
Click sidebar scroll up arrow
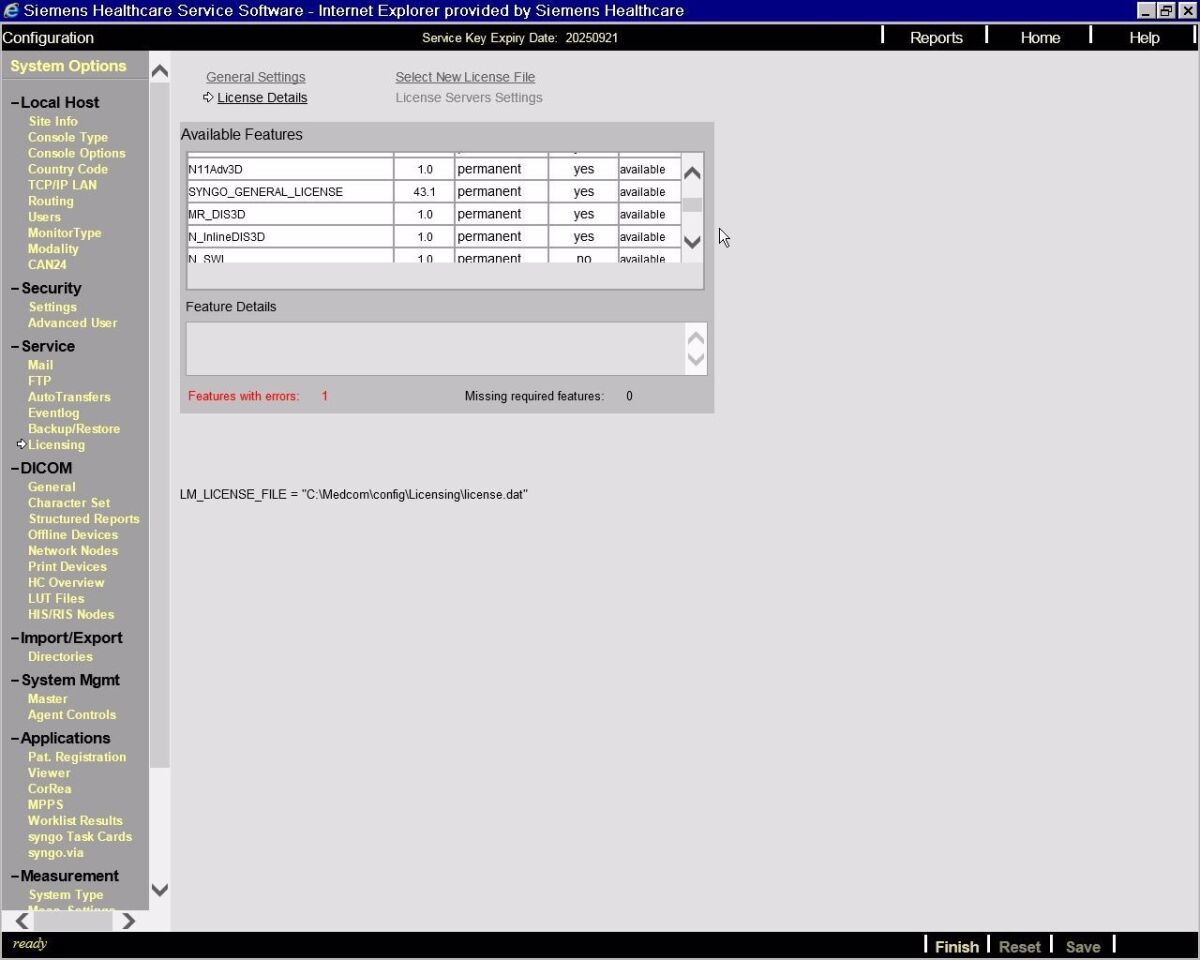coord(159,71)
